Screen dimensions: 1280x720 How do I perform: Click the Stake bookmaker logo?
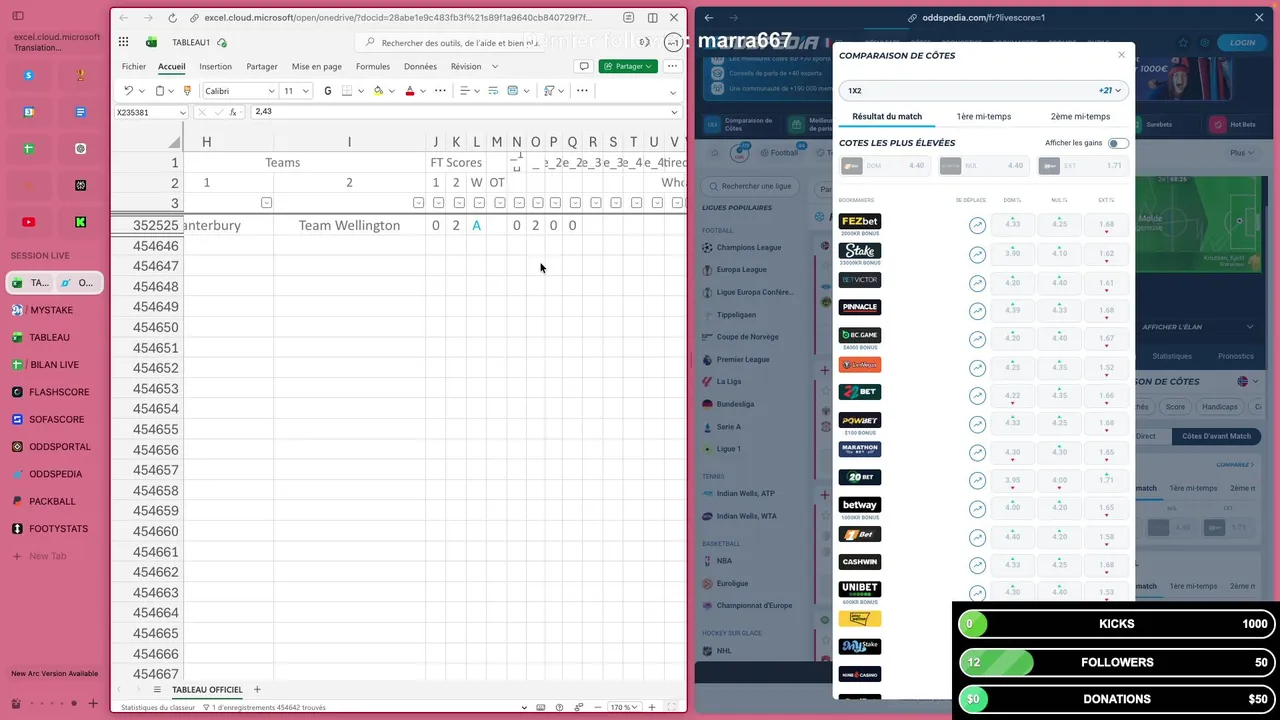pos(860,251)
